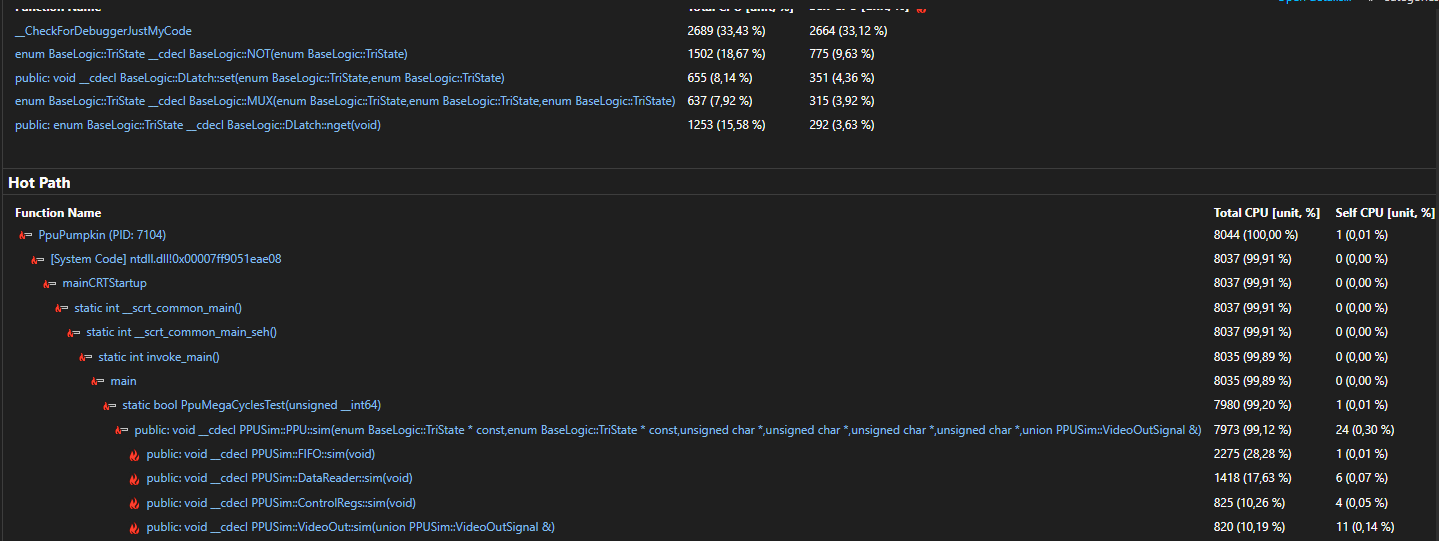
Task: Select static bool PpuMegaCyclesTest row
Action: [x=252, y=405]
